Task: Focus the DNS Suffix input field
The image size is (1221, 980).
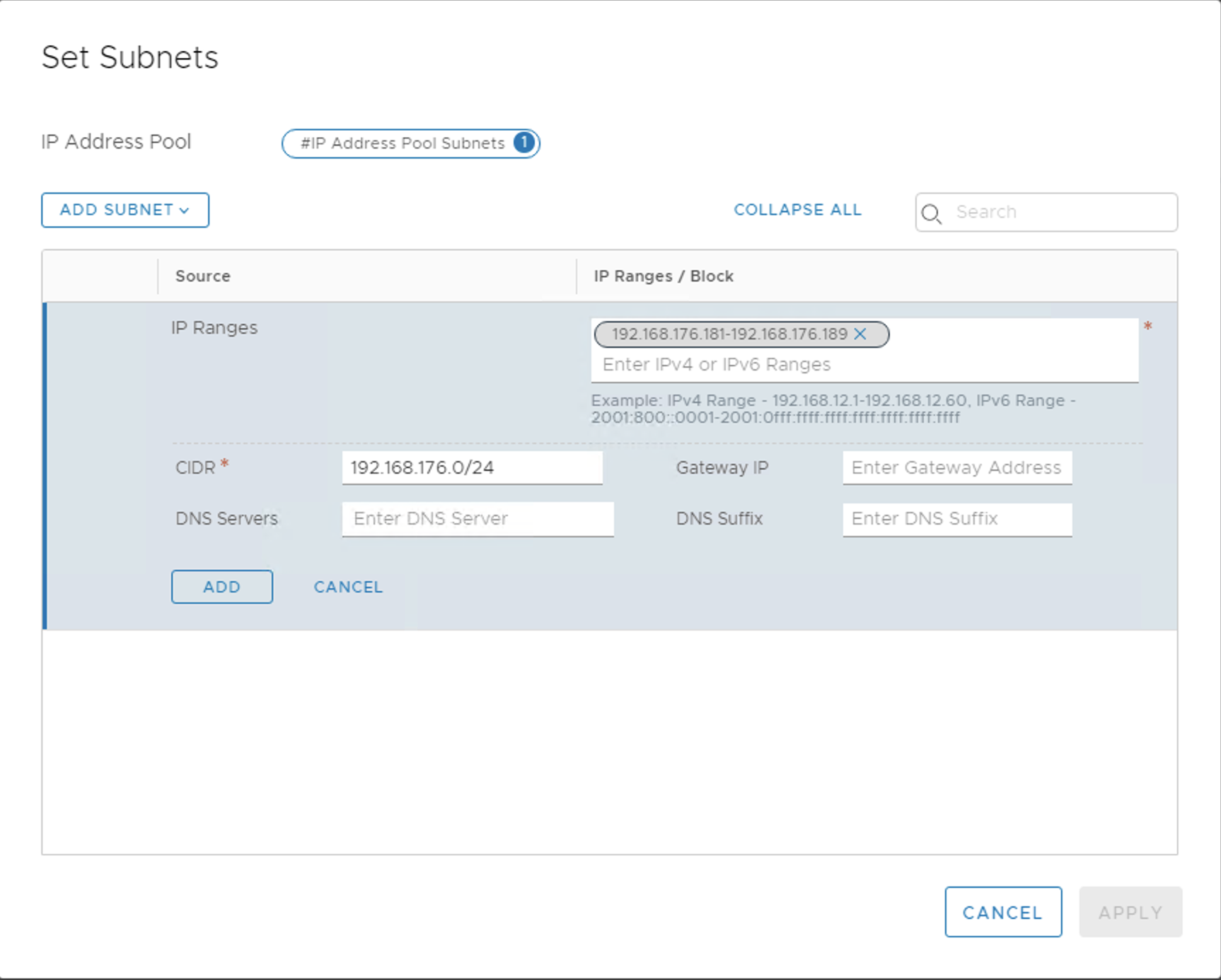Action: (x=956, y=518)
